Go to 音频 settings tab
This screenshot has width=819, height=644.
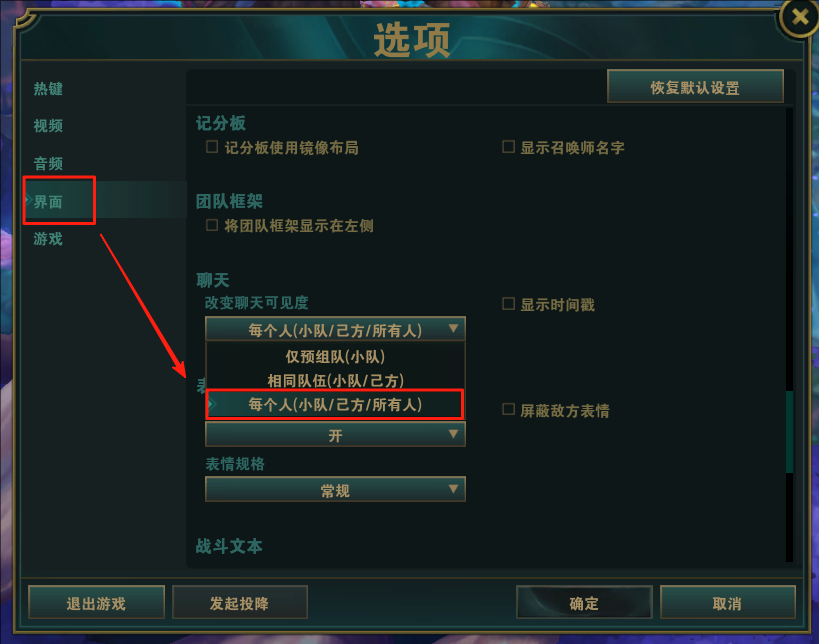(48, 163)
